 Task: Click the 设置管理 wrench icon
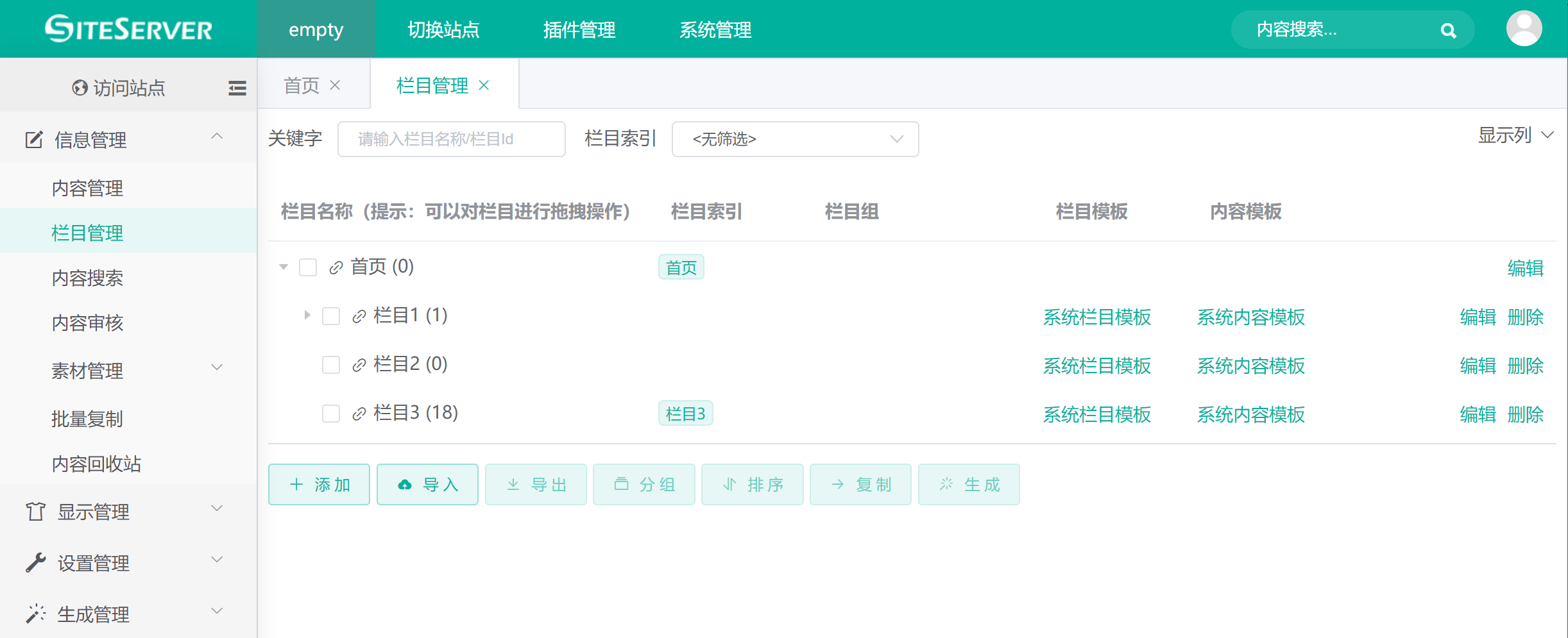pyautogui.click(x=35, y=562)
